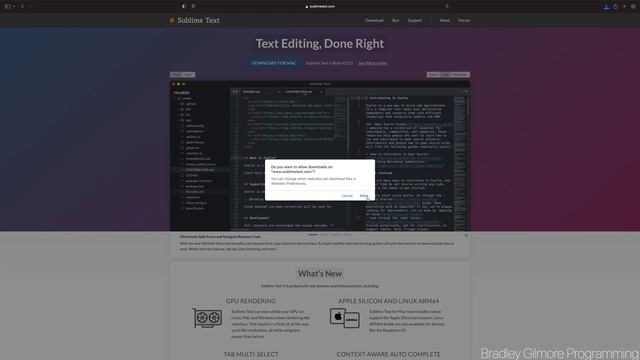Viewport: 640px width, 360px height.
Task: Click the pause icon right of slideshow caption
Action: coord(466,235)
